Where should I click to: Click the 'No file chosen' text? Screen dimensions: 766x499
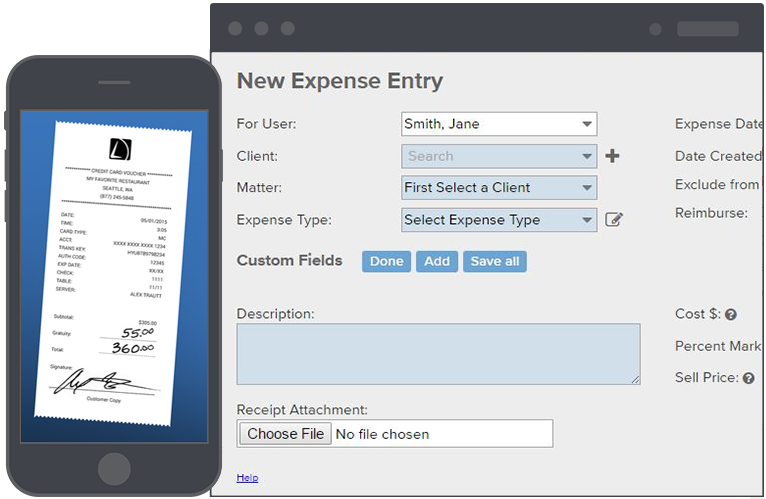pyautogui.click(x=383, y=434)
